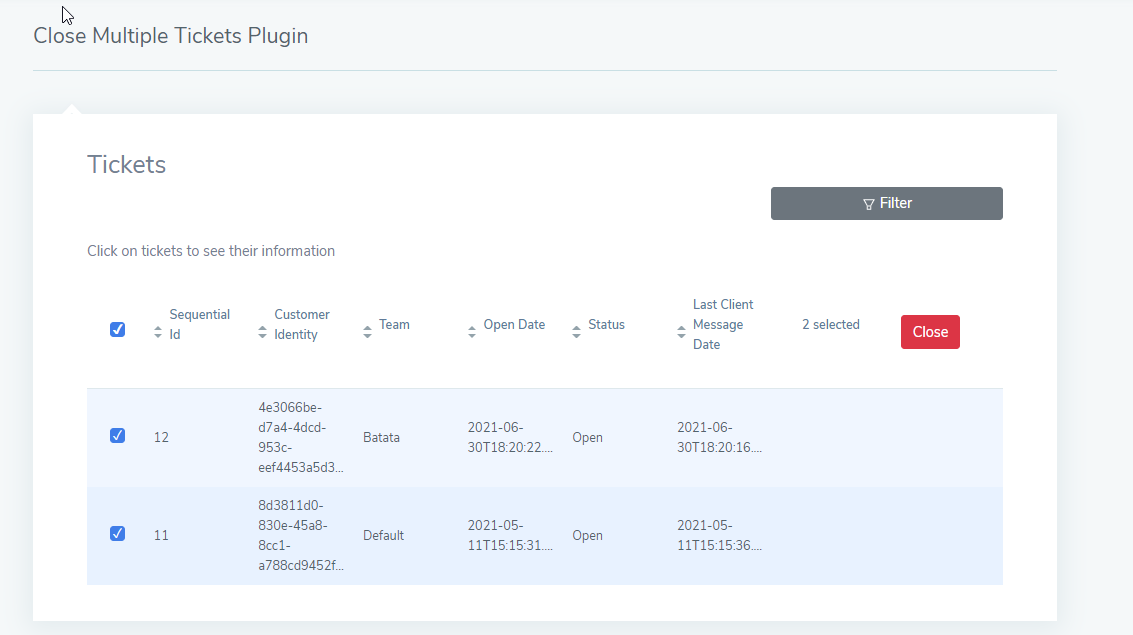Click the Batata team cell
This screenshot has height=635, width=1133.
point(382,438)
